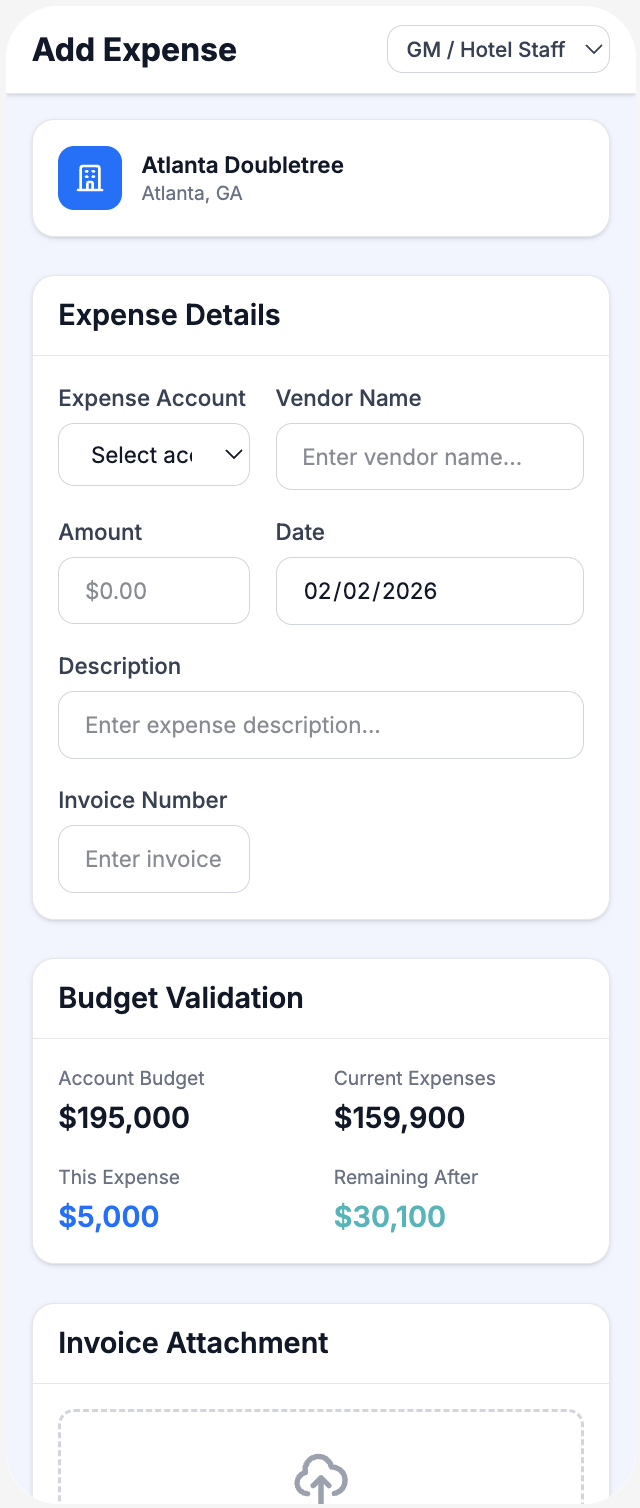Viewport: 640px width, 1508px height.
Task: Click the Atlanta Doubletree property card
Action: pyautogui.click(x=321, y=178)
